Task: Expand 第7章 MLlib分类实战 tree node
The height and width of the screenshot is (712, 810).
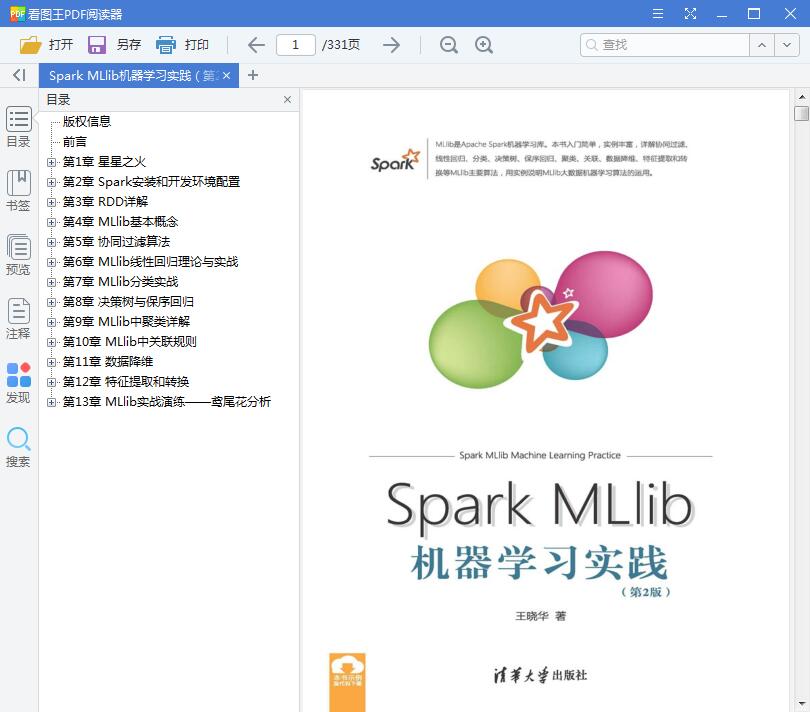Action: (x=51, y=282)
